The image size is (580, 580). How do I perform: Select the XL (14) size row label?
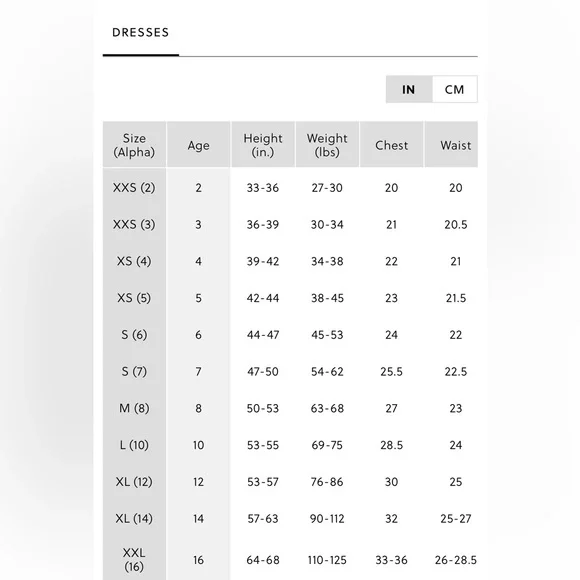(x=134, y=518)
